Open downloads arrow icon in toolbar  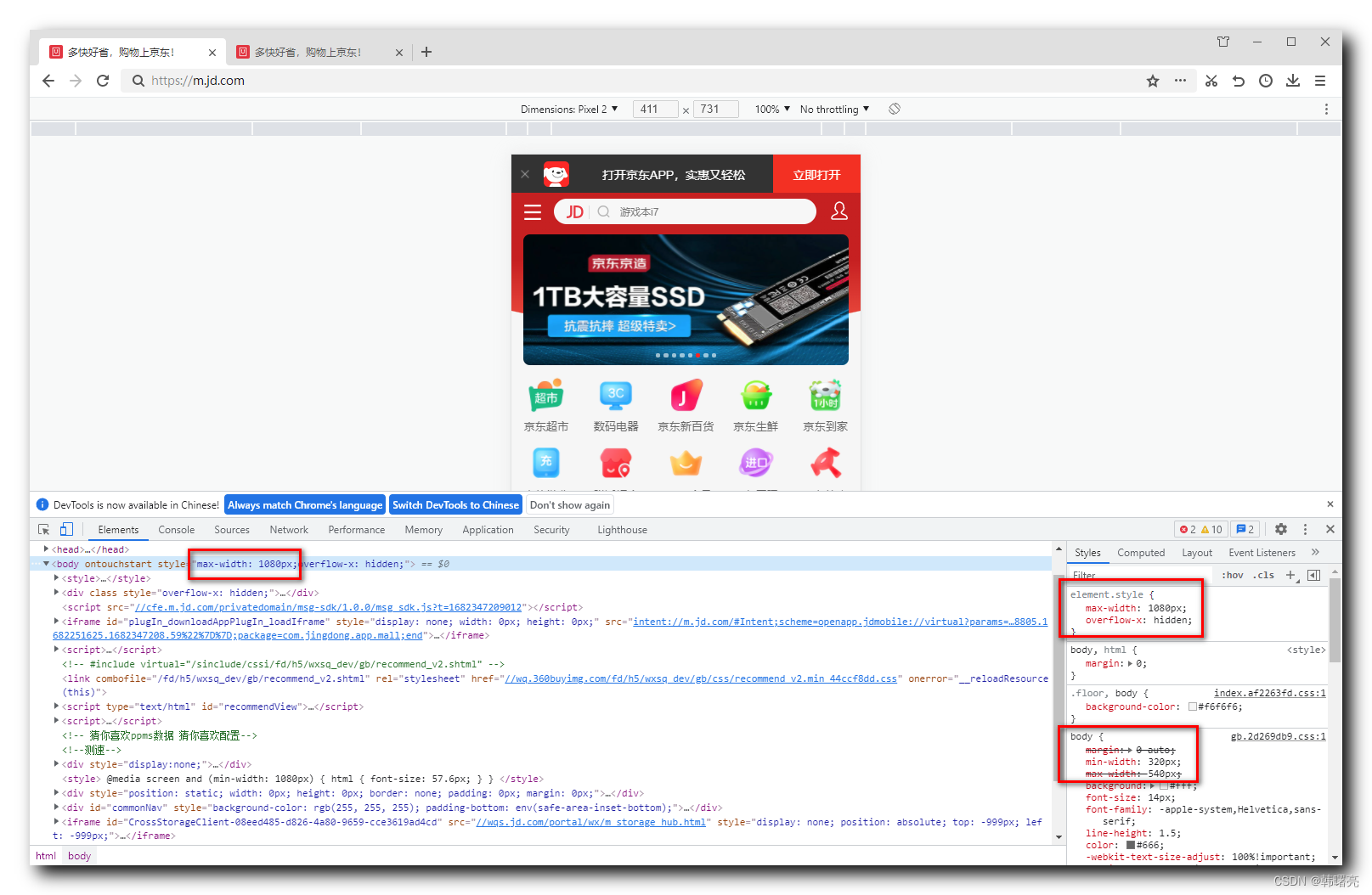(1293, 81)
